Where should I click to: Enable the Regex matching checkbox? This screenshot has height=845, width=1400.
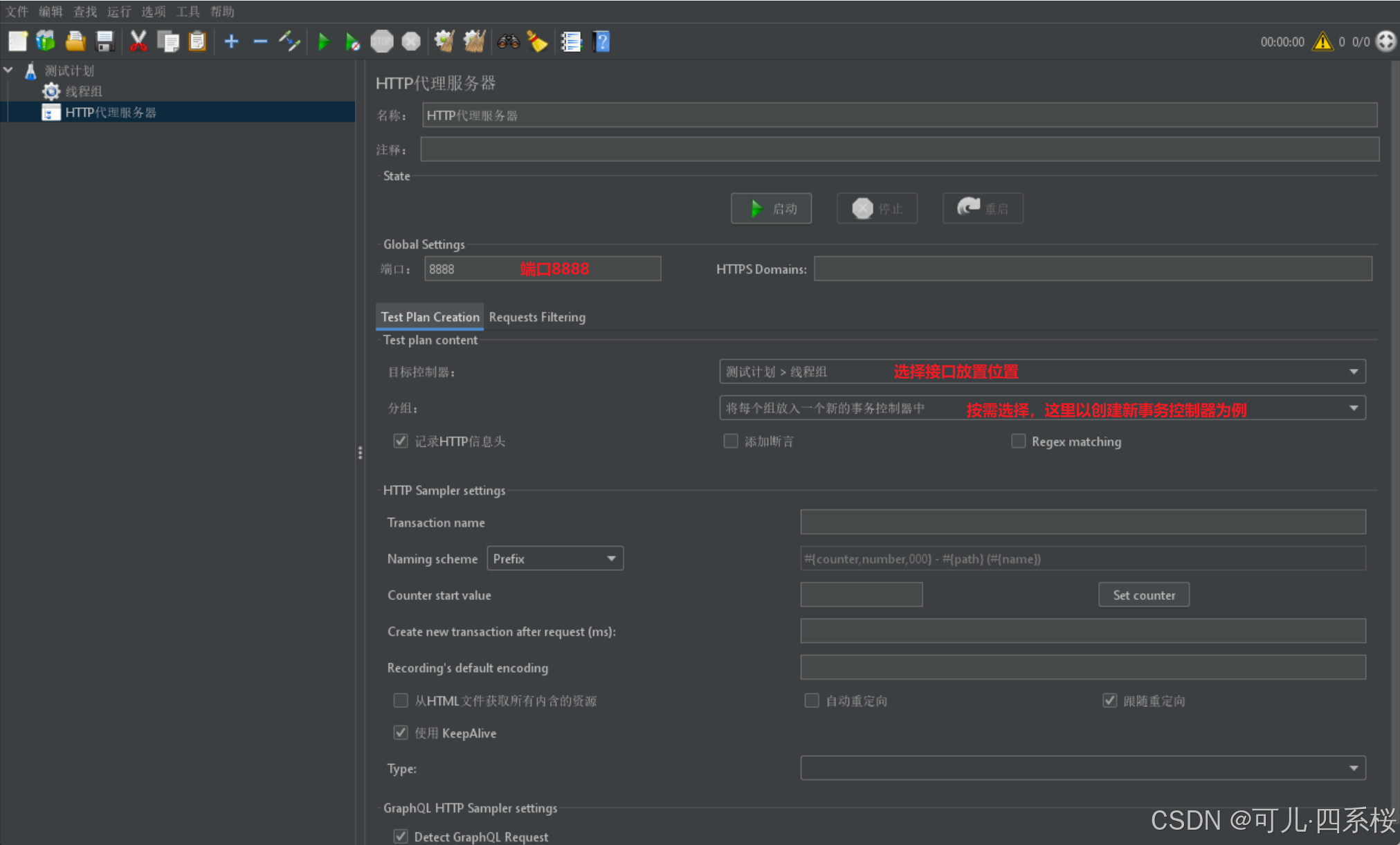(x=1018, y=441)
